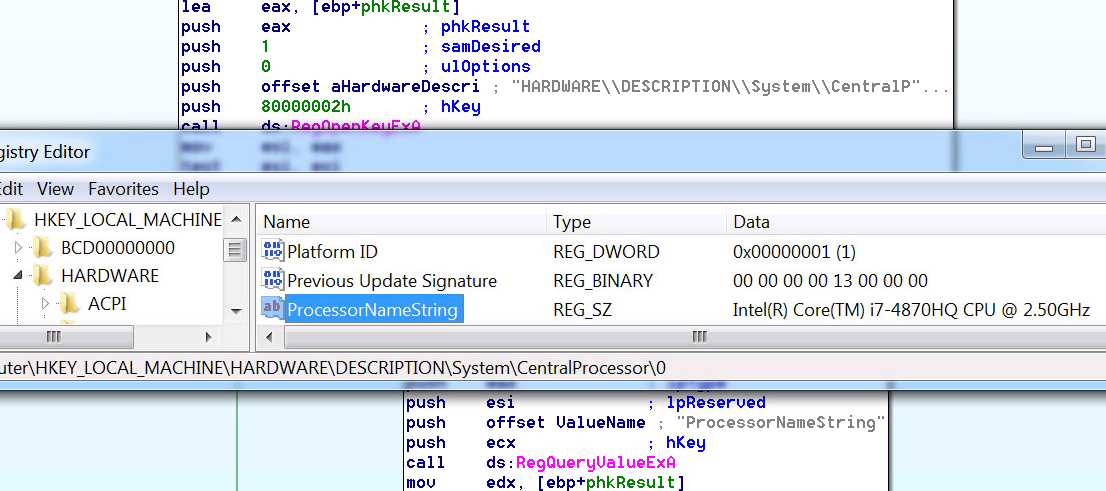Maximize the Registry Editor window

(x=1086, y=146)
